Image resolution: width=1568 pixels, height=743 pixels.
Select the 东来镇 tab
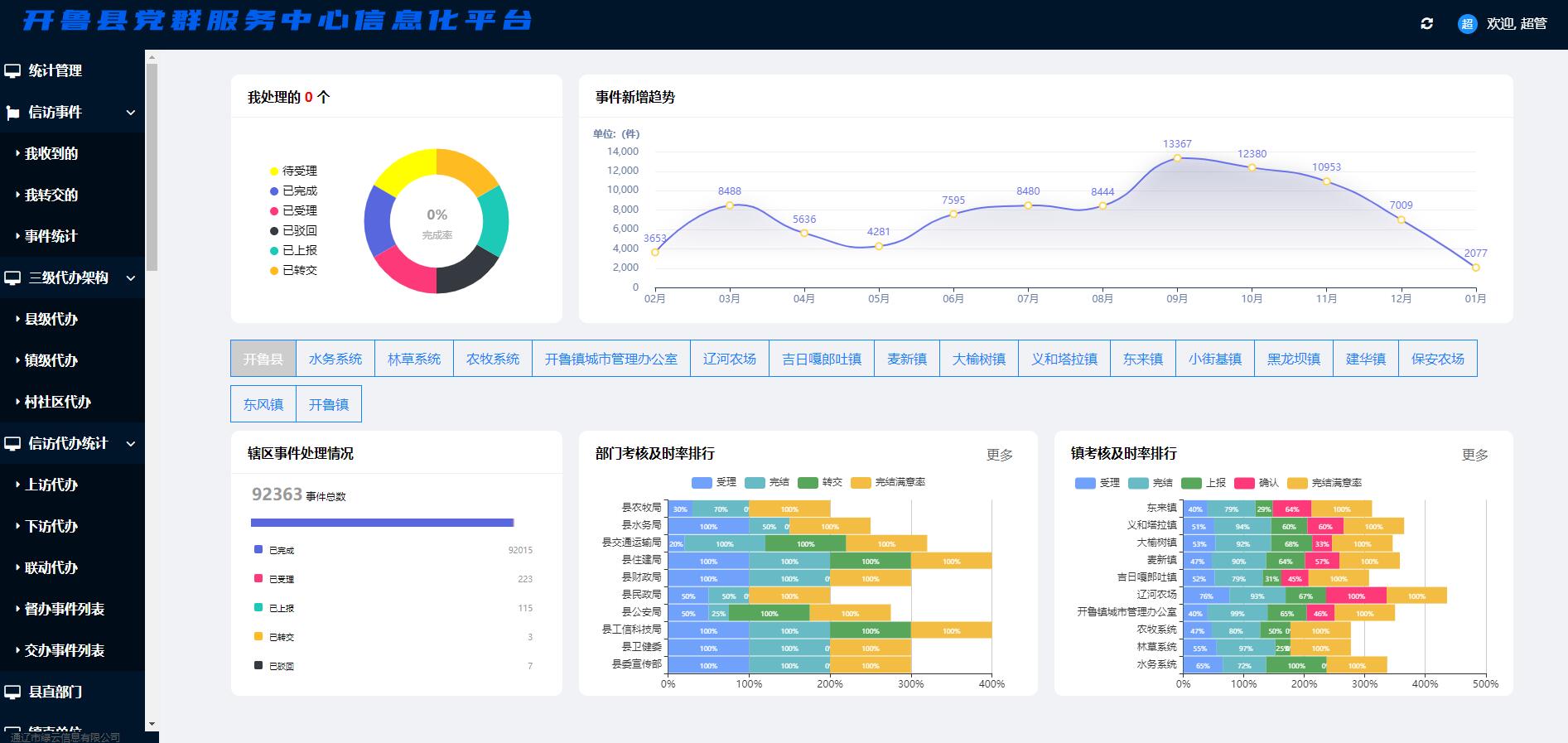tap(1143, 359)
